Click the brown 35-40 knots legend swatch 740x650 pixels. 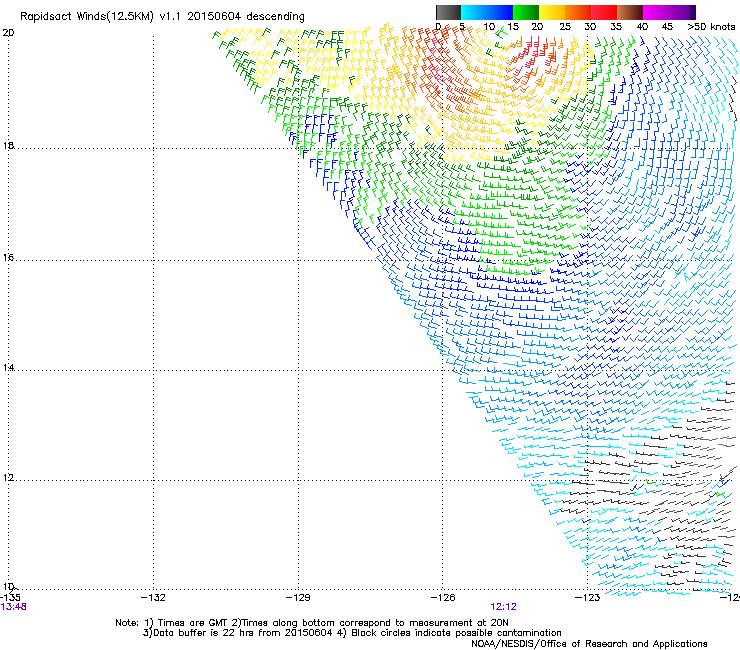[630, 12]
